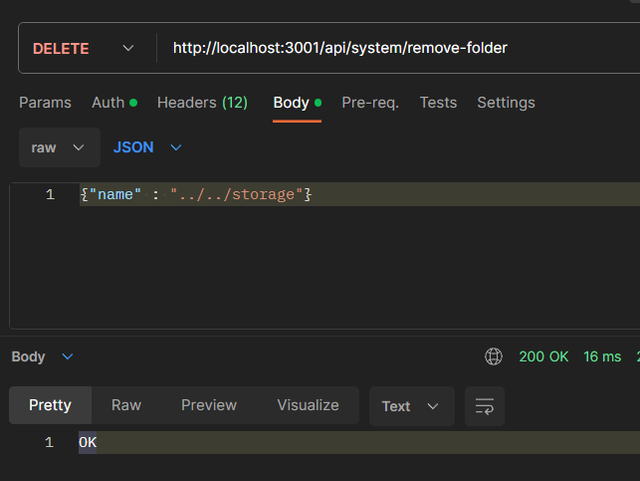Click the network globe icon

pyautogui.click(x=493, y=356)
